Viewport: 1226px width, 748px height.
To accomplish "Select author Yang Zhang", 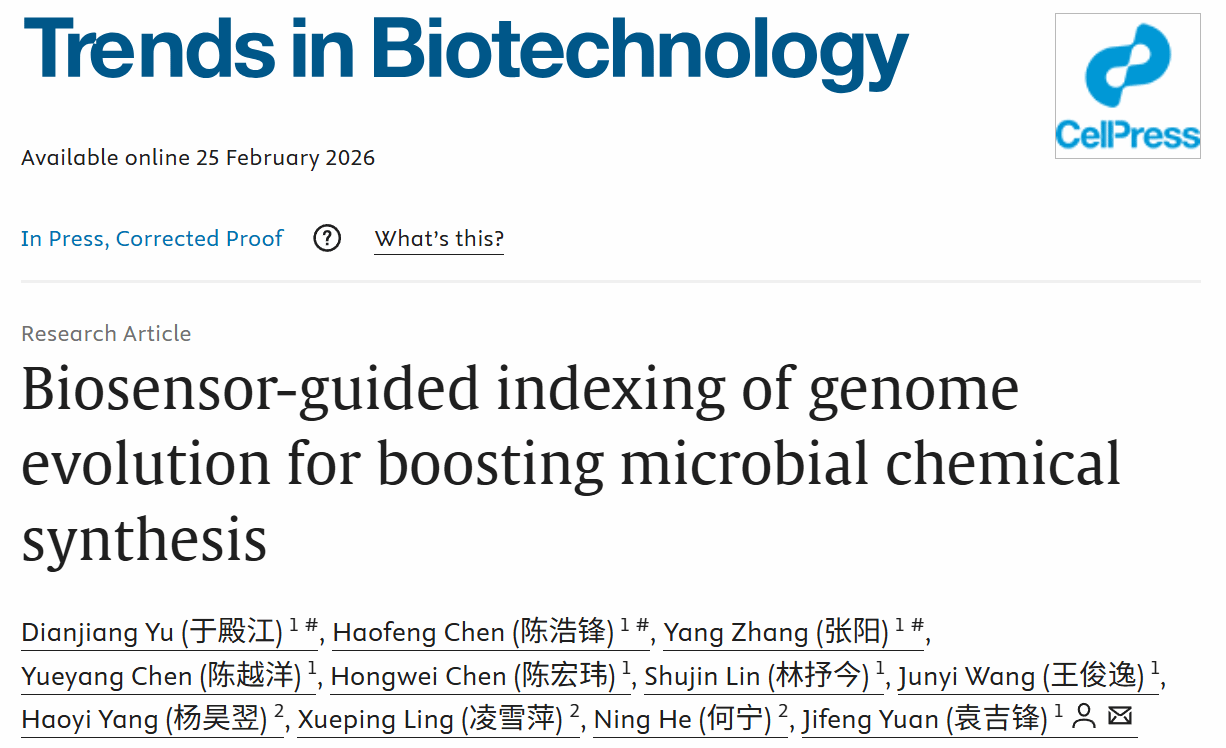I will 776,632.
